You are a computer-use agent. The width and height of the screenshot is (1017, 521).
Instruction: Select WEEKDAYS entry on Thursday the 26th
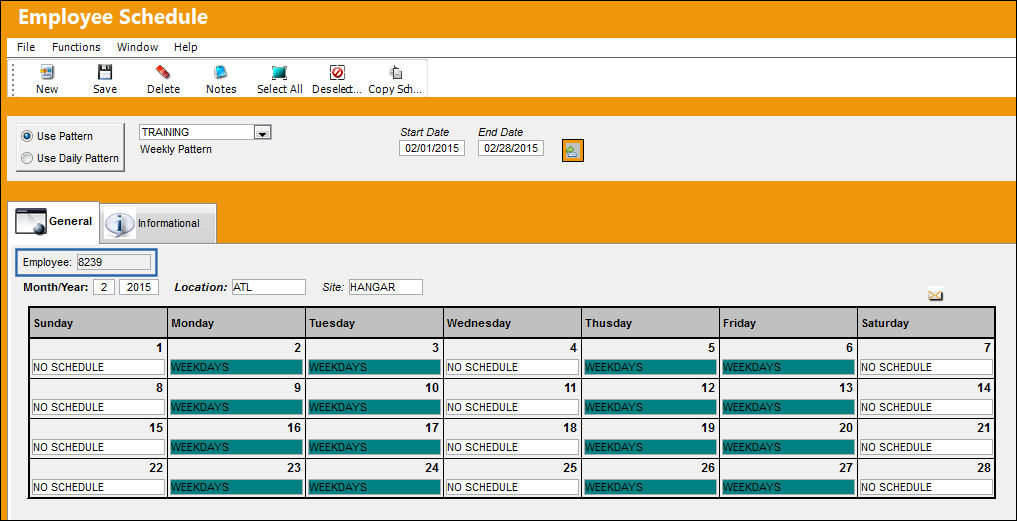pyautogui.click(x=651, y=487)
